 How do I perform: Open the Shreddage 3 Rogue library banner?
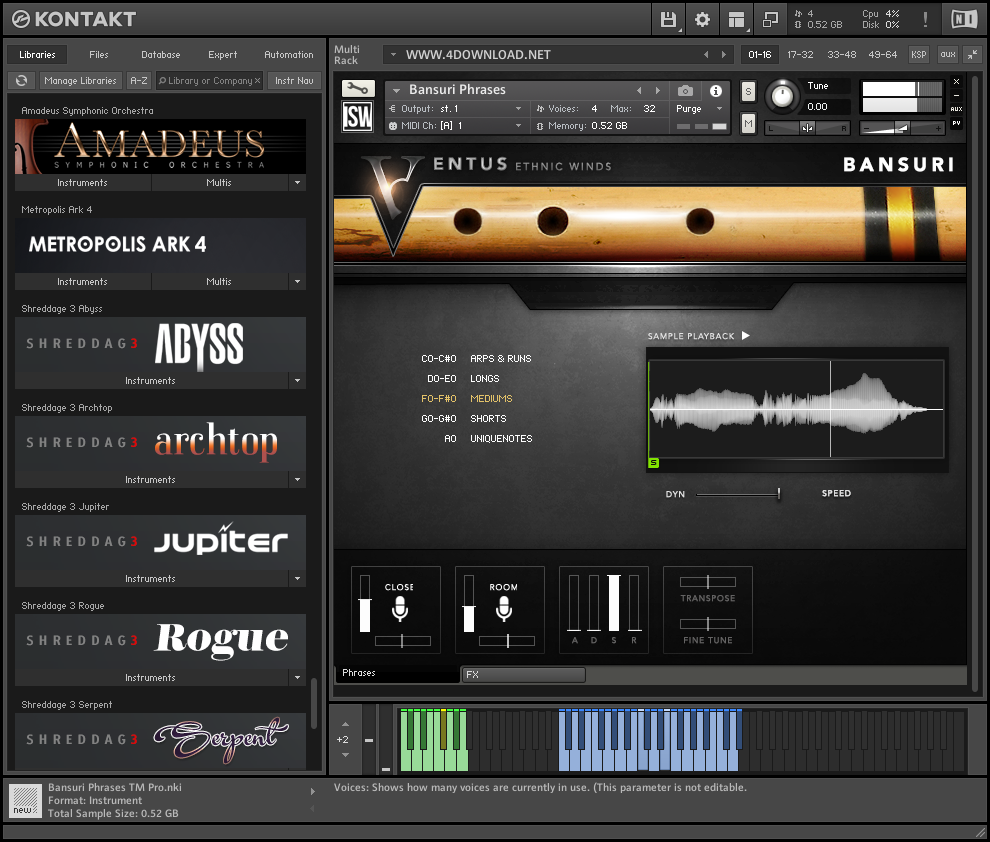point(161,642)
